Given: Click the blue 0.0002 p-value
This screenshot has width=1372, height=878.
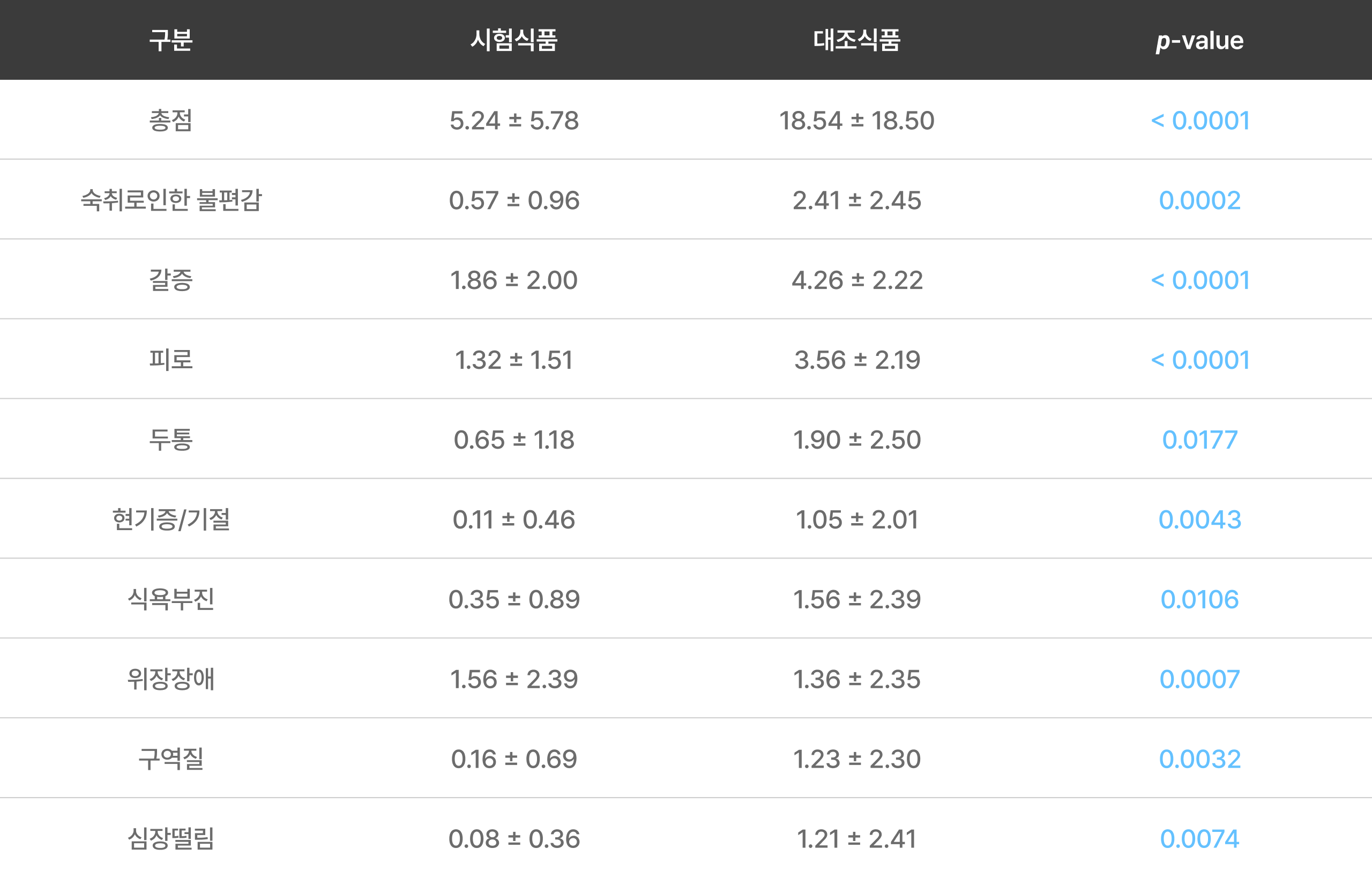Looking at the screenshot, I should pyautogui.click(x=1200, y=200).
